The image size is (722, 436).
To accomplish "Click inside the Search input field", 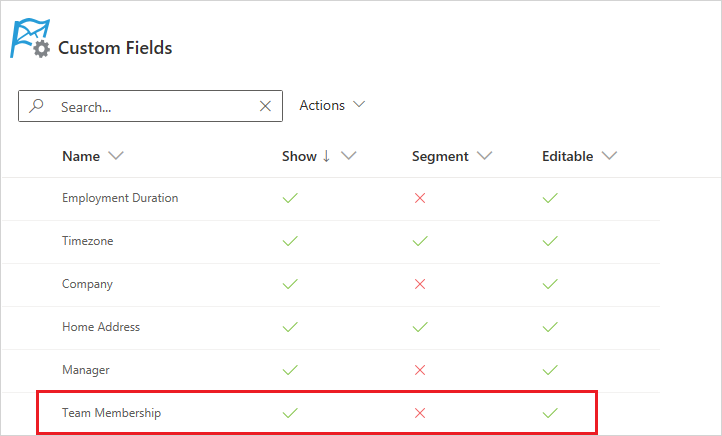I will pyautogui.click(x=150, y=106).
